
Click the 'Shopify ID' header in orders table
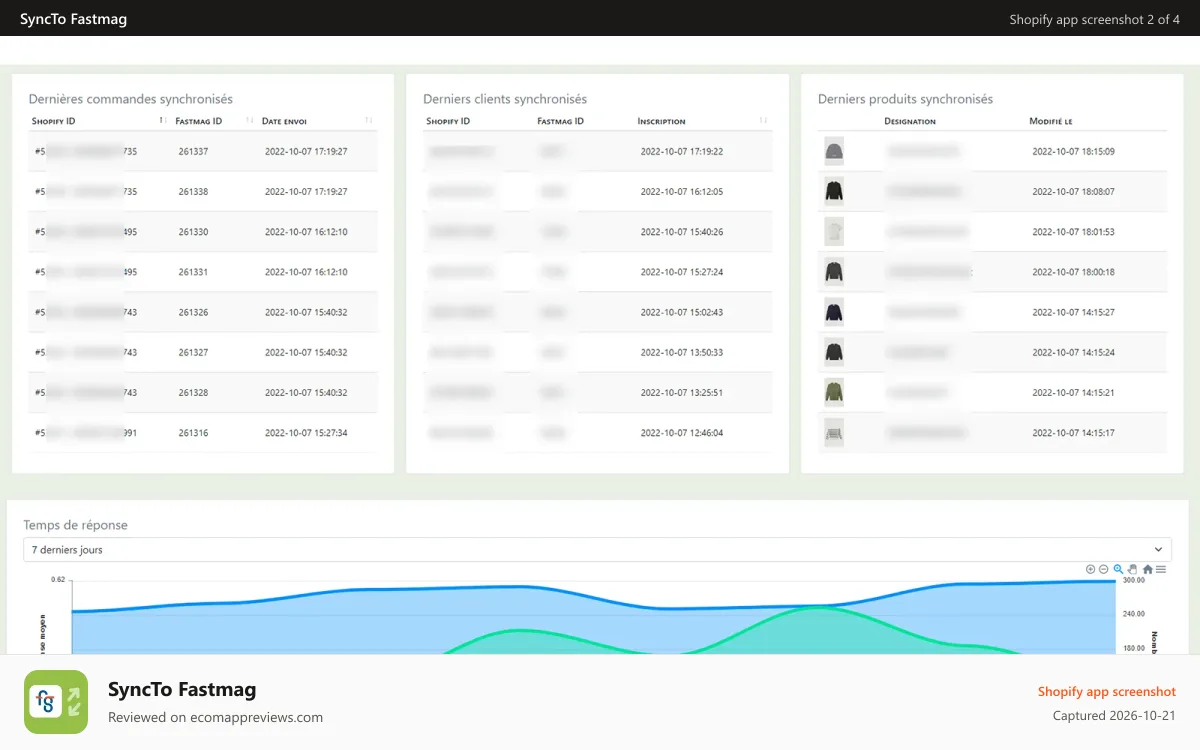point(54,121)
